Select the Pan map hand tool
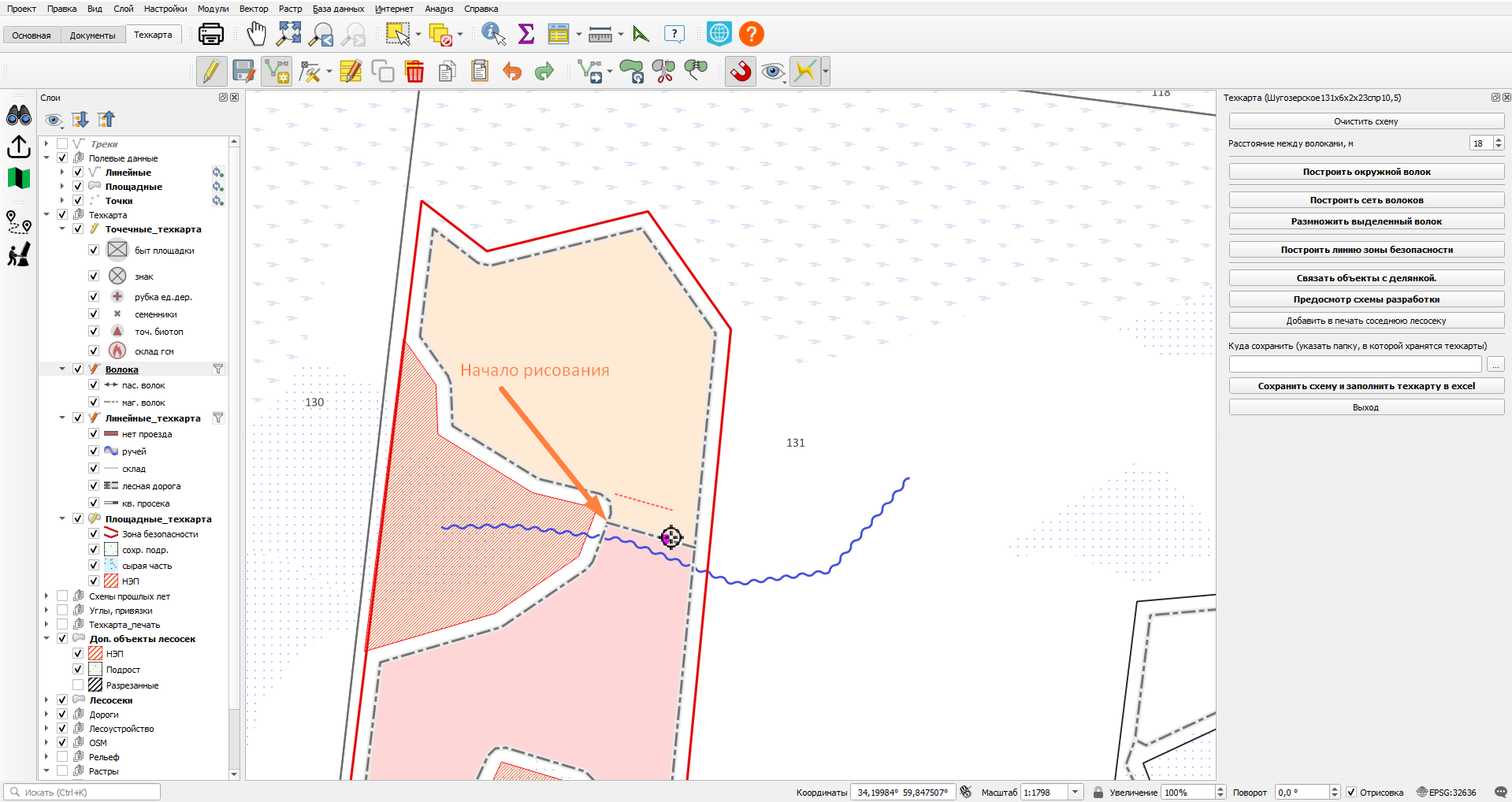The height and width of the screenshot is (802, 1512). 257,34
